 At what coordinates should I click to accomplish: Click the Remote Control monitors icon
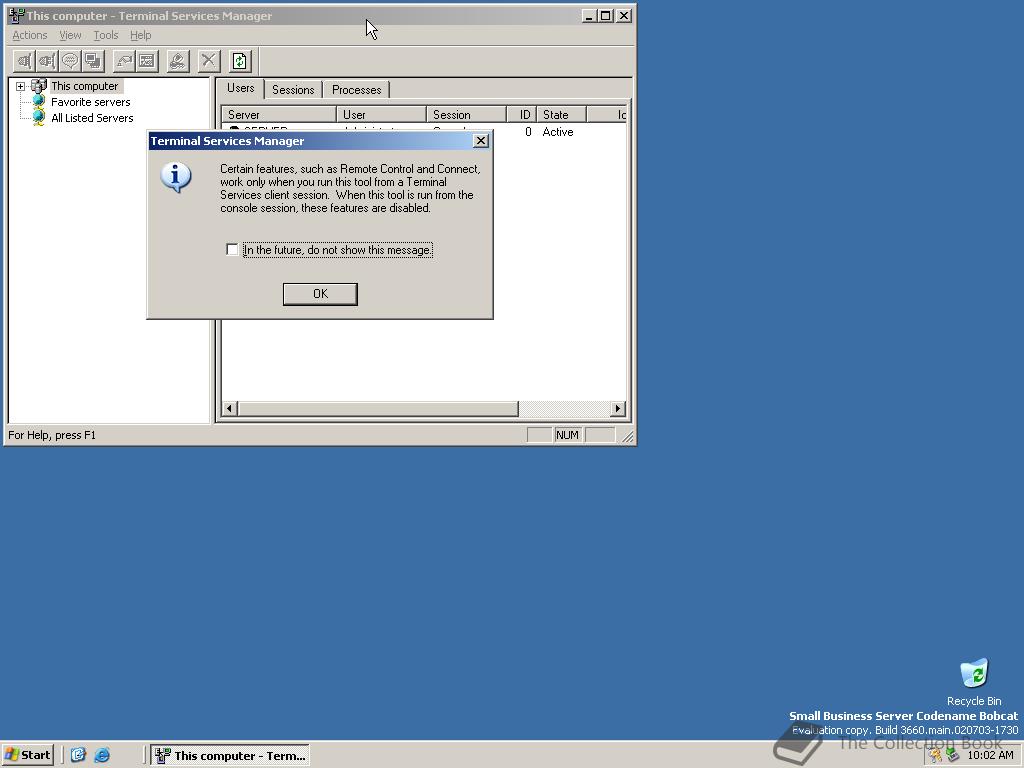click(x=93, y=61)
